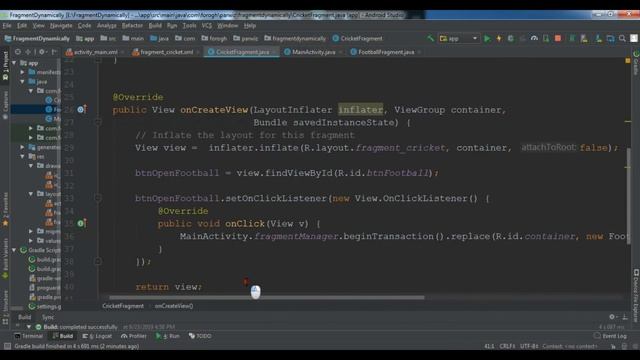Open the AVD Manager toolbar icon
Viewport: 640px width, 360px height.
coord(584,38)
